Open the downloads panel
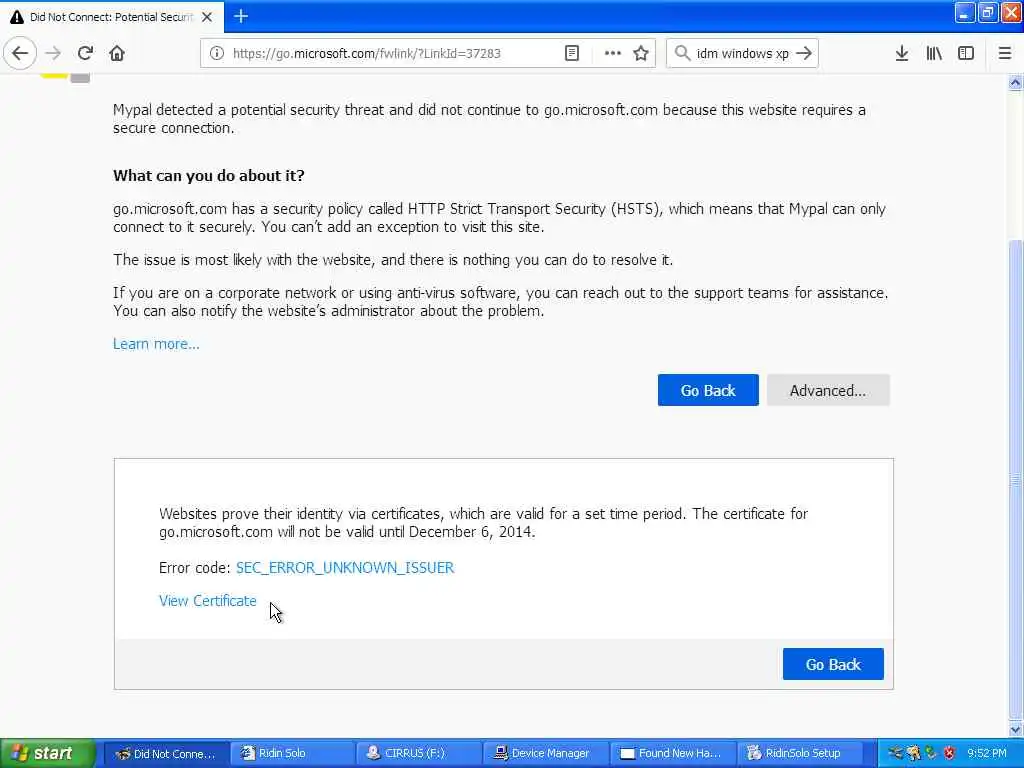This screenshot has height=768, width=1024. pyautogui.click(x=902, y=53)
